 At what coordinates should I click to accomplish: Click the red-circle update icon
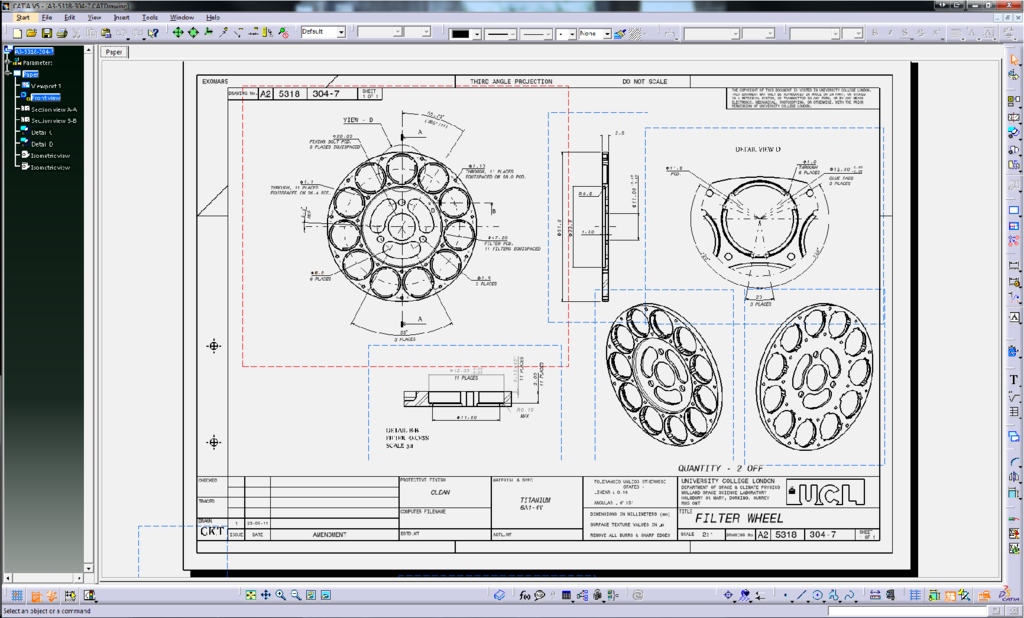point(283,32)
